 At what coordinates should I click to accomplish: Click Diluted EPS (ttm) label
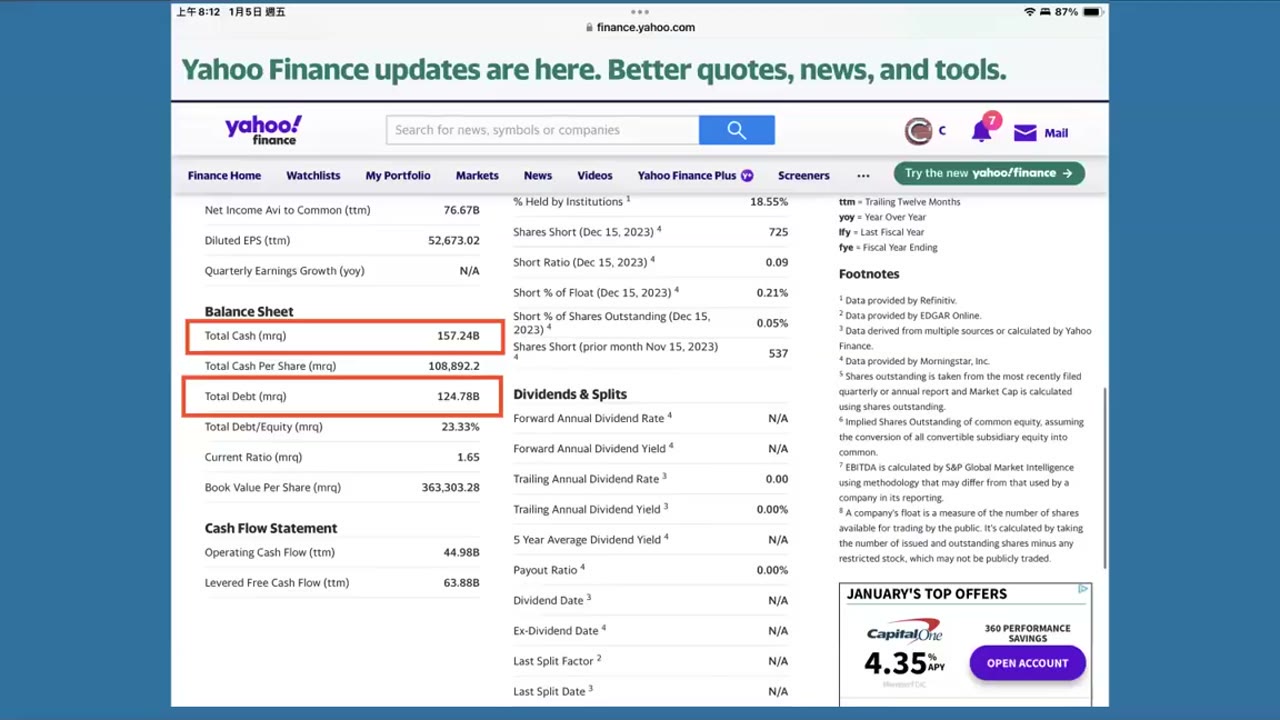point(247,241)
